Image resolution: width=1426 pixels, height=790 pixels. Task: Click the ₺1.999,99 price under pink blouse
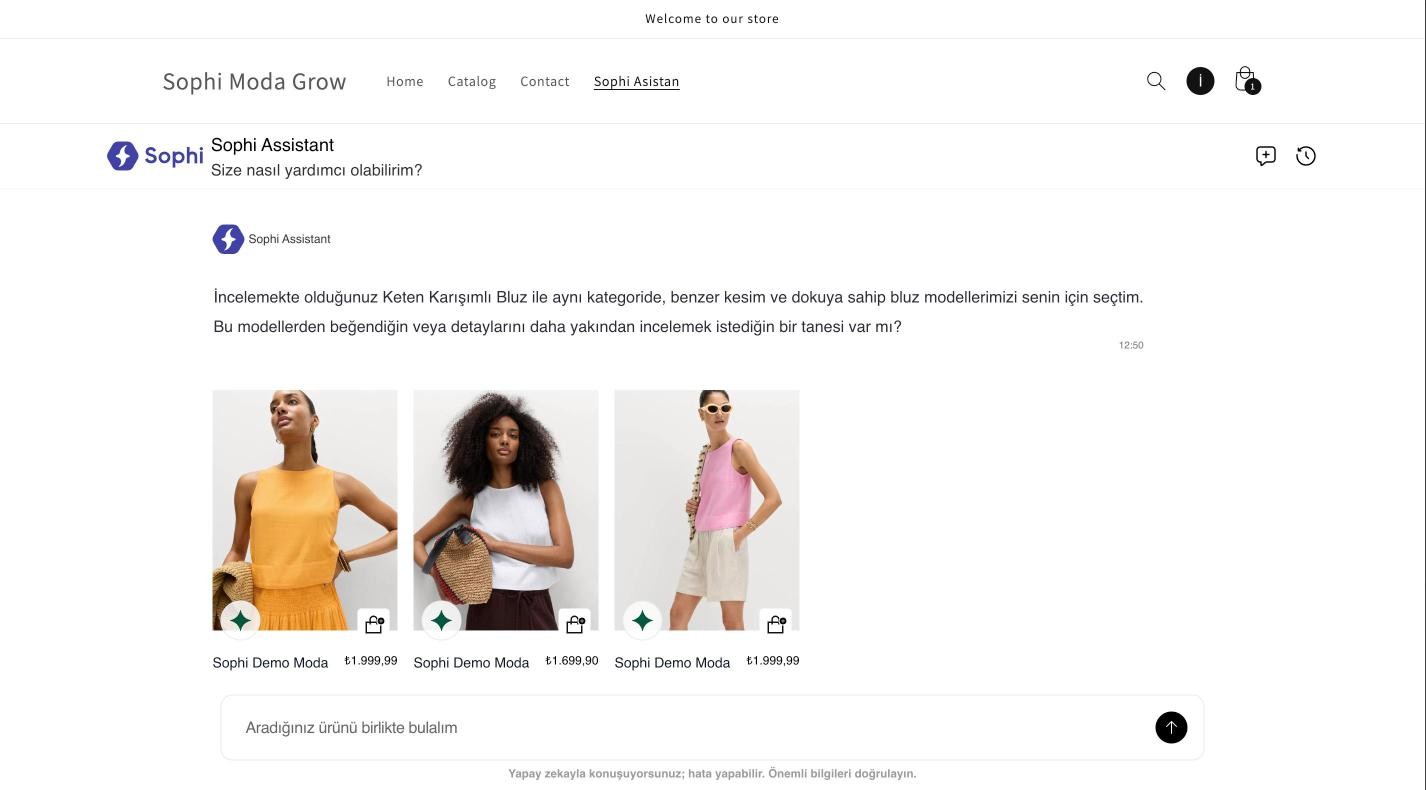[773, 661]
